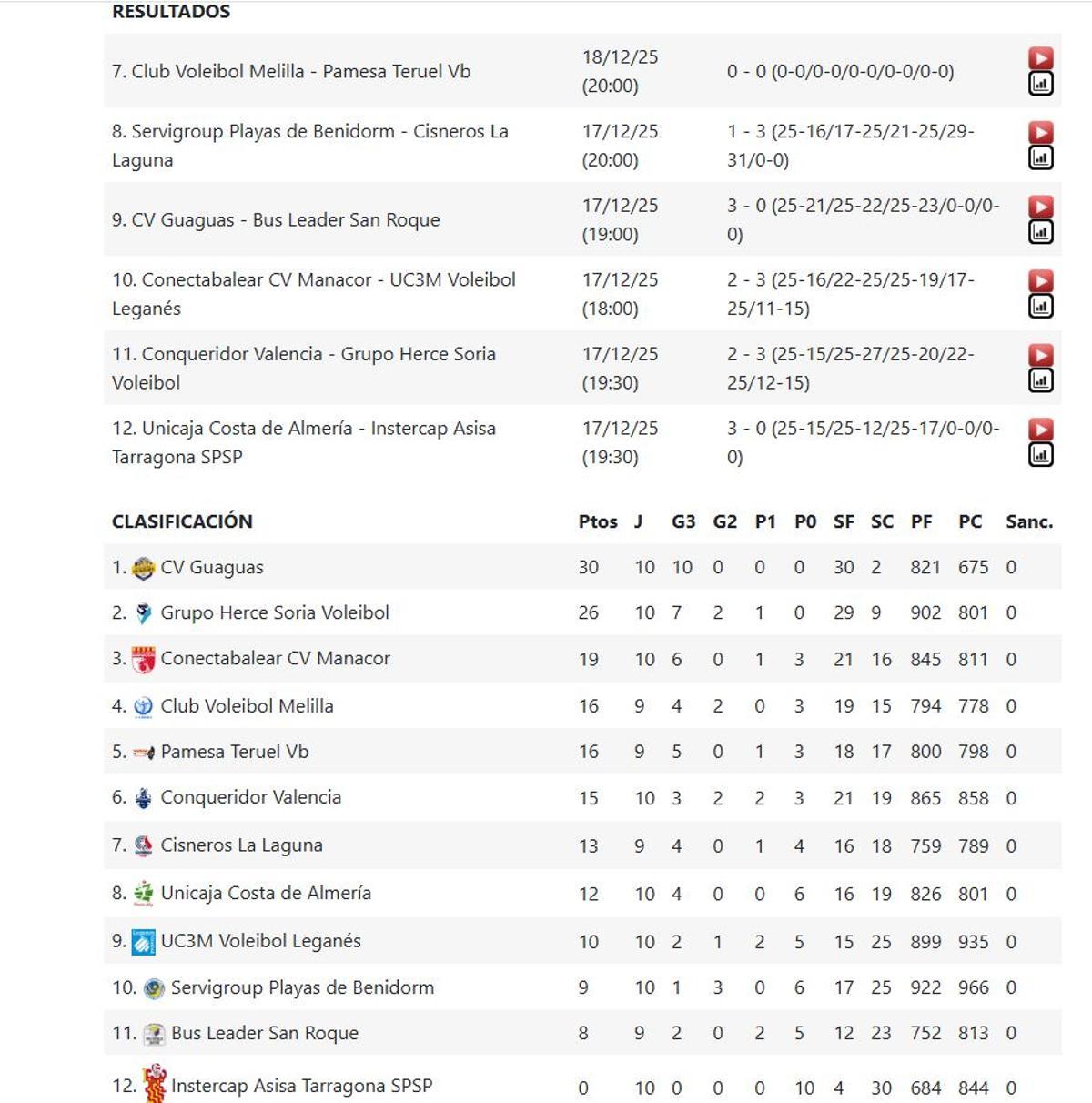Viewport: 1092px width, 1103px height.
Task: Click the Conqueridor Valencia classification row
Action: pyautogui.click(x=250, y=797)
